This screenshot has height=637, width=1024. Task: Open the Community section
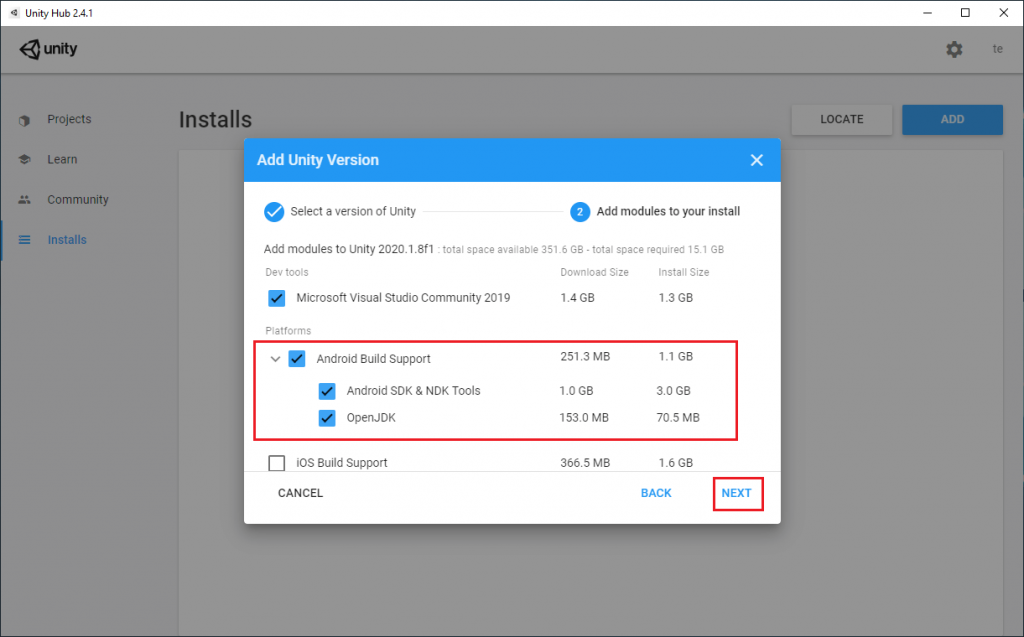[78, 200]
